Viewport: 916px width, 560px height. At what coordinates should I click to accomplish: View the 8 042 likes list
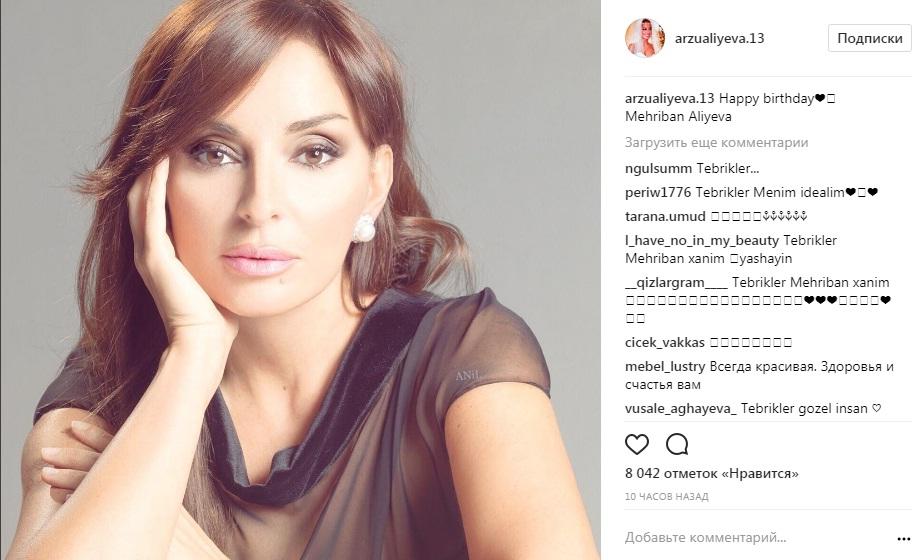(x=712, y=473)
